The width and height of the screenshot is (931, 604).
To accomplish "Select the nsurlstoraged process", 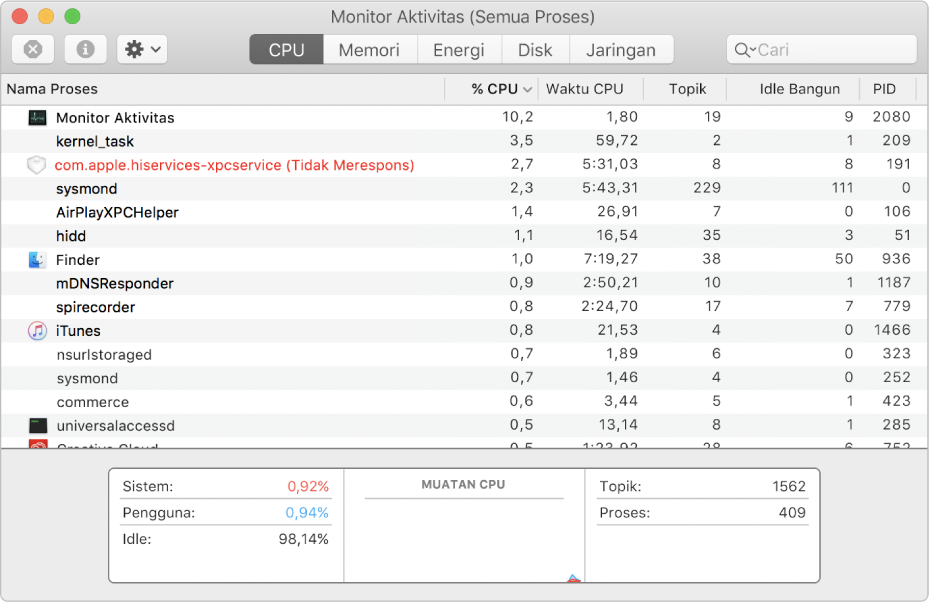I will tap(464, 355).
